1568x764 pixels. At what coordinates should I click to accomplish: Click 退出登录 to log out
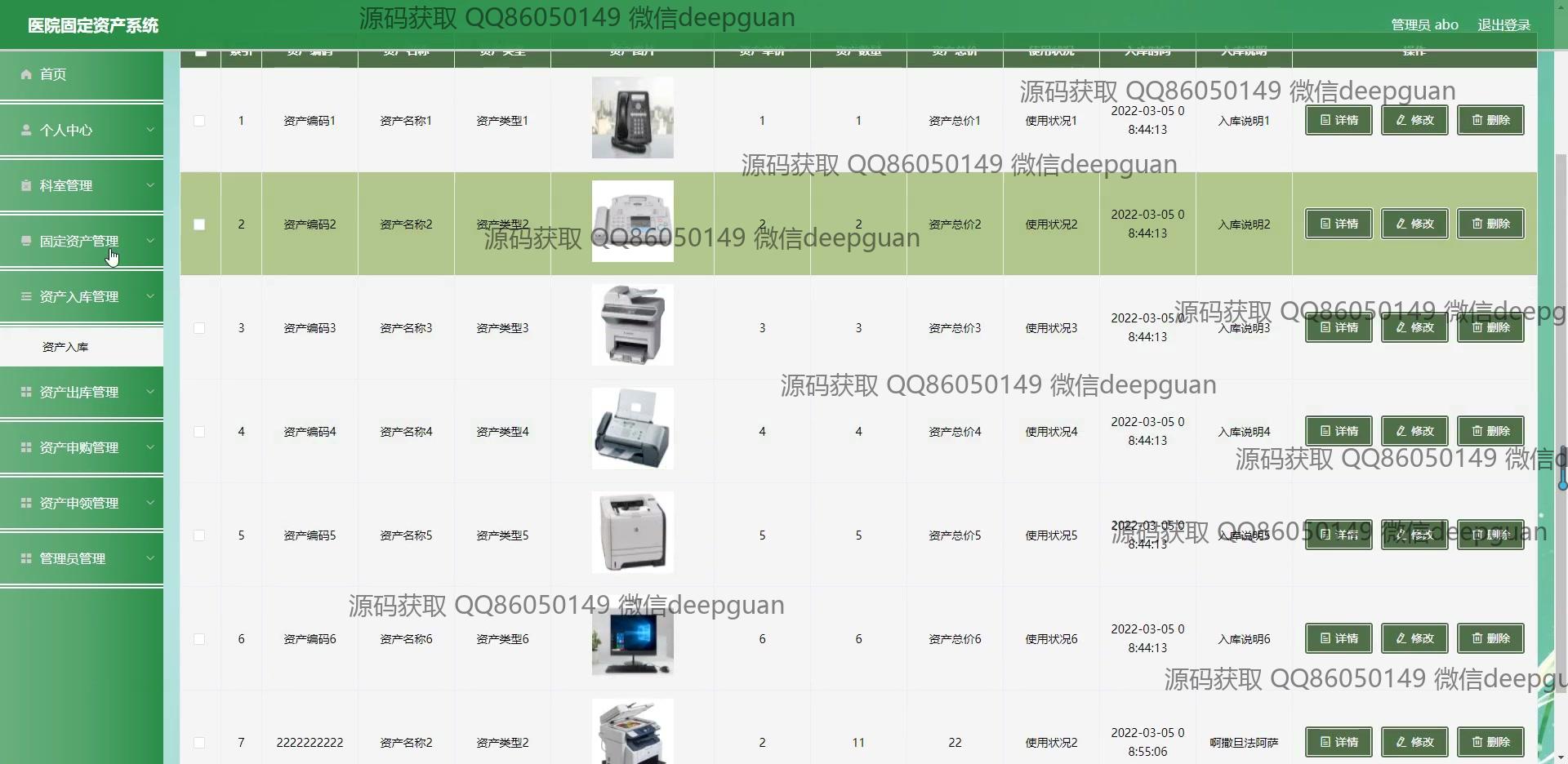point(1503,25)
